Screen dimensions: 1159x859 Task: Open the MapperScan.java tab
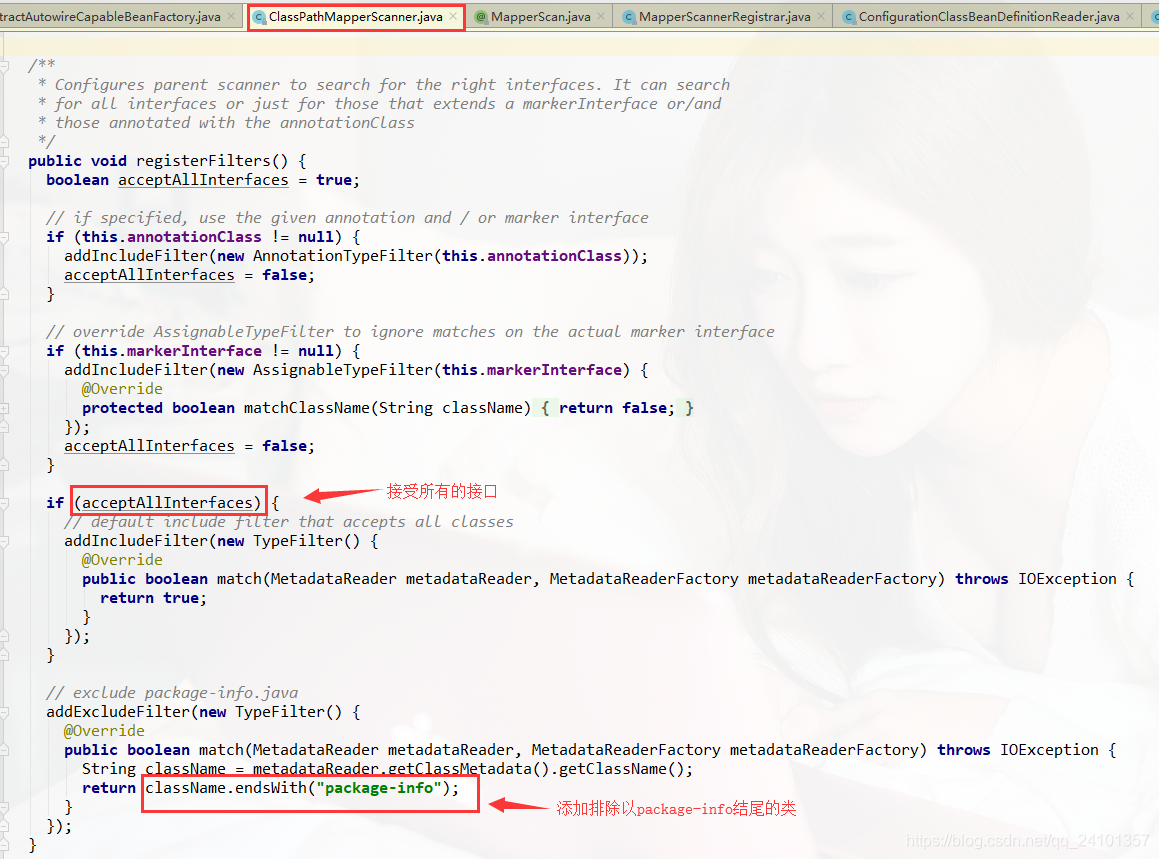tap(540, 16)
